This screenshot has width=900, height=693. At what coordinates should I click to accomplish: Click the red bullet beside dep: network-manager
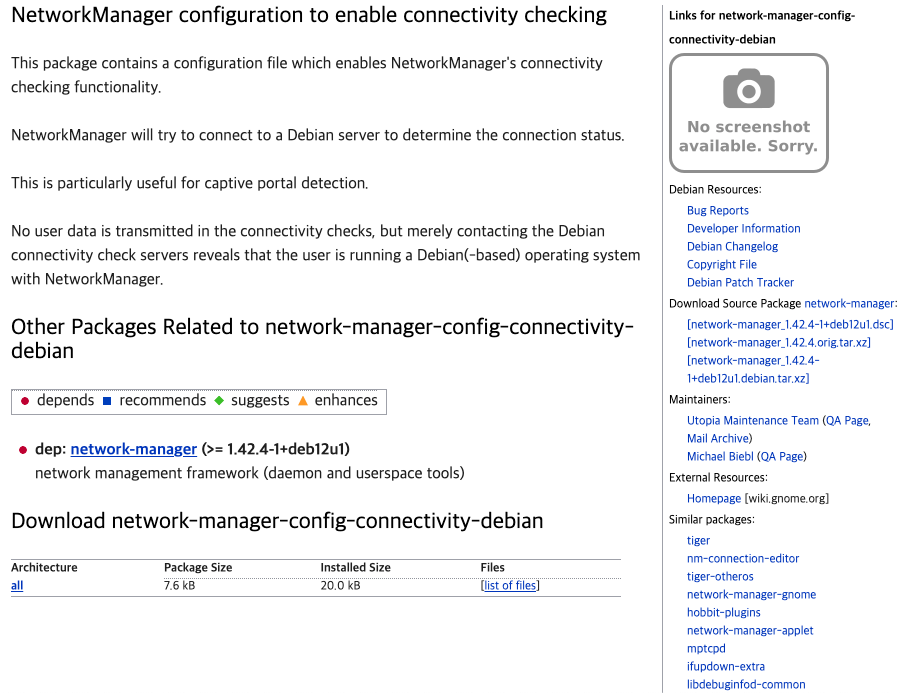23,450
